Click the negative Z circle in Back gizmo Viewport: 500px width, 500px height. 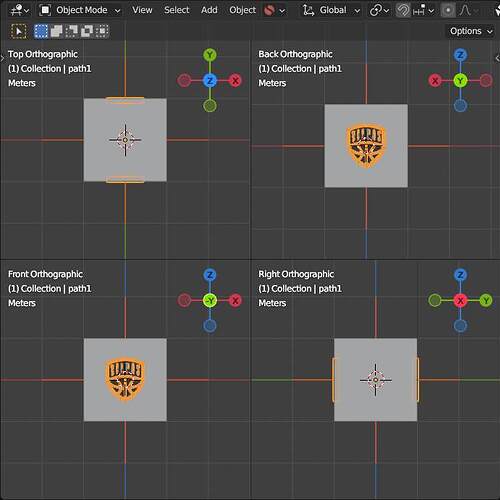[x=460, y=106]
